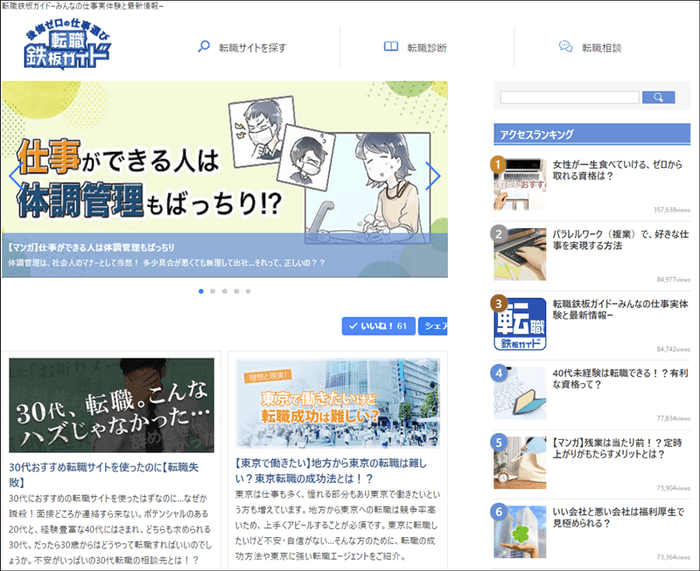Open 転職サイトを探す menu item
Viewport: 700px width, 571px height.
pos(252,48)
